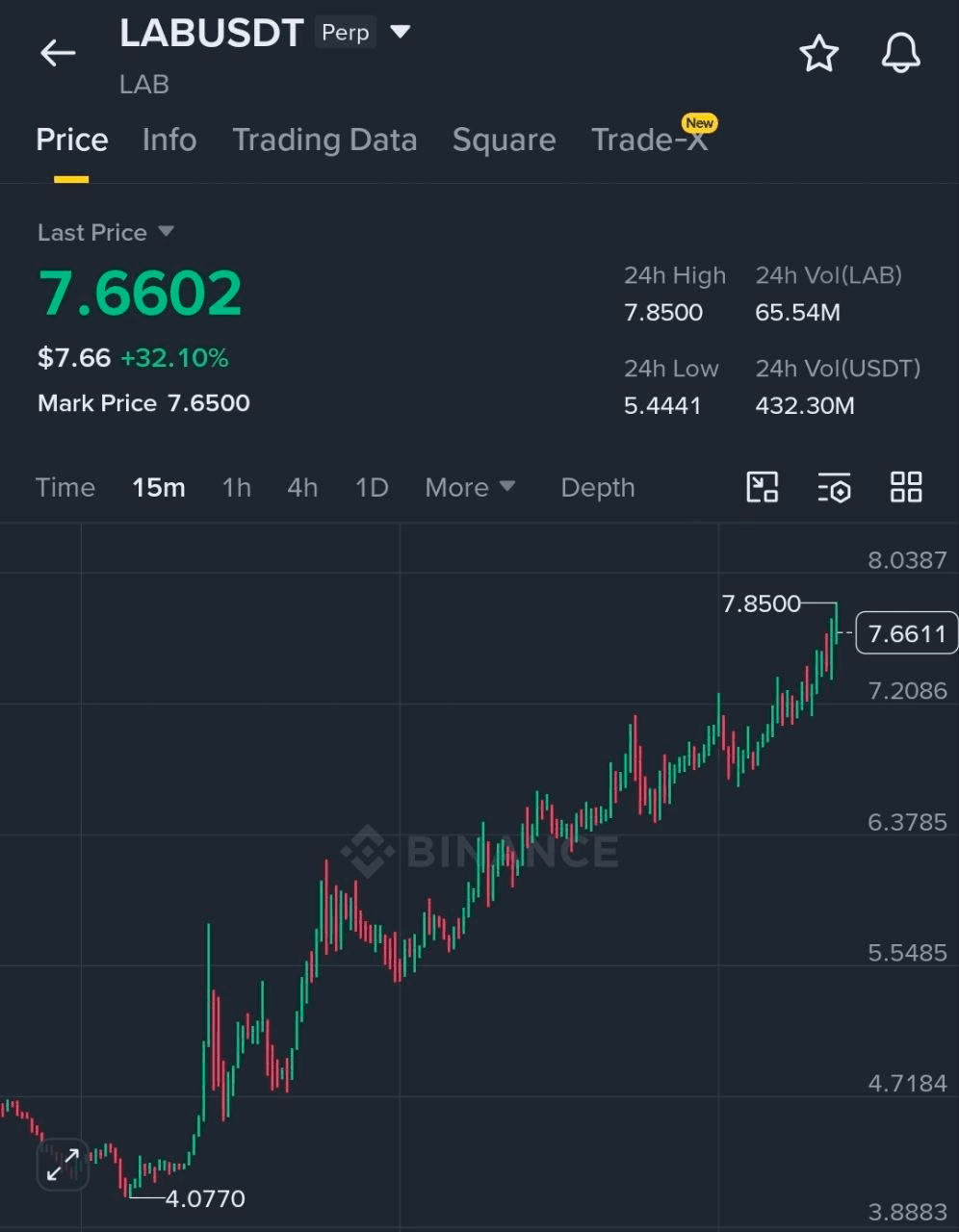The width and height of the screenshot is (959, 1232).
Task: Add LABUSDT to favorites with star icon
Action: pyautogui.click(x=819, y=53)
